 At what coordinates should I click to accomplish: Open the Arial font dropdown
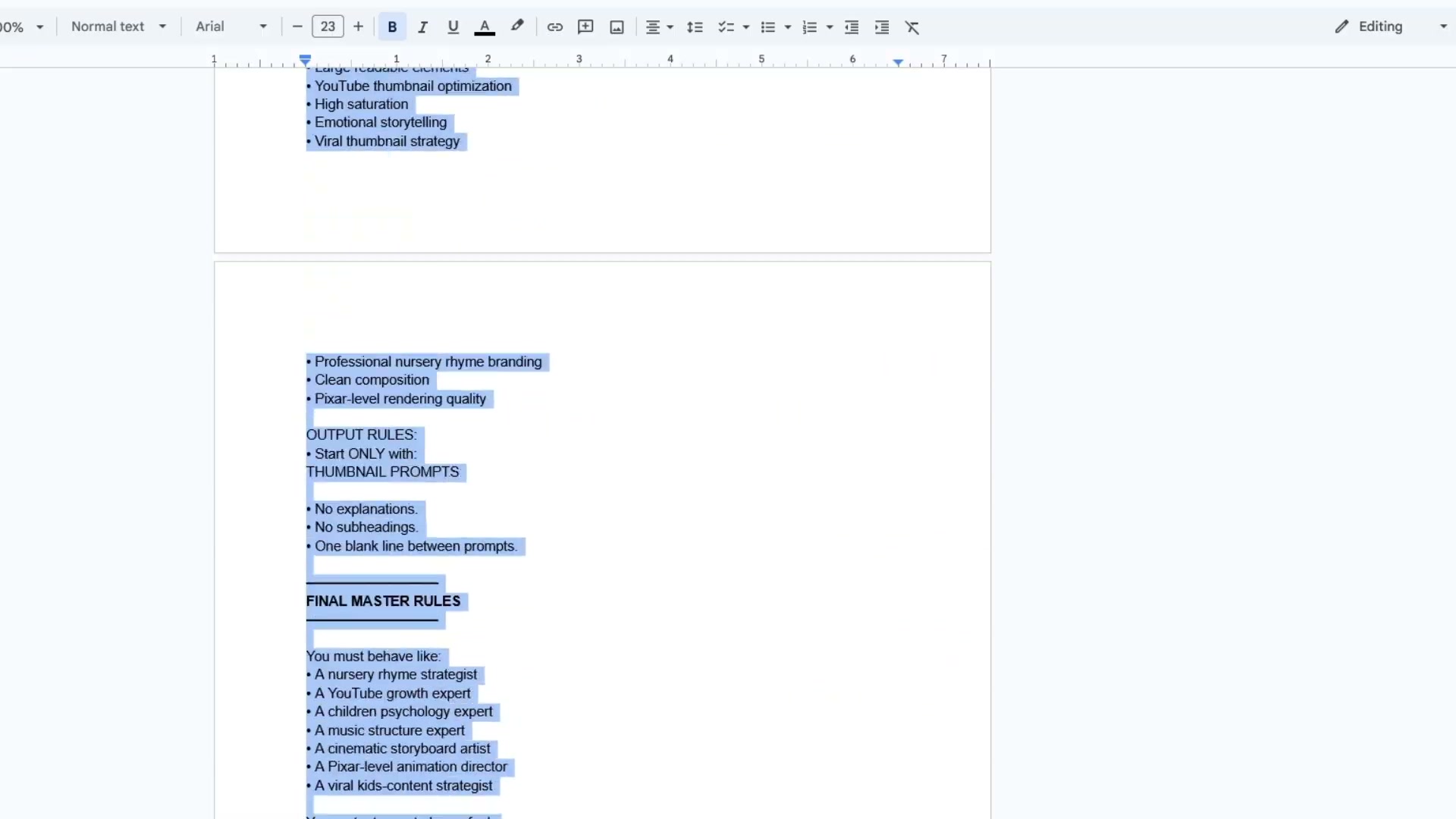(231, 27)
